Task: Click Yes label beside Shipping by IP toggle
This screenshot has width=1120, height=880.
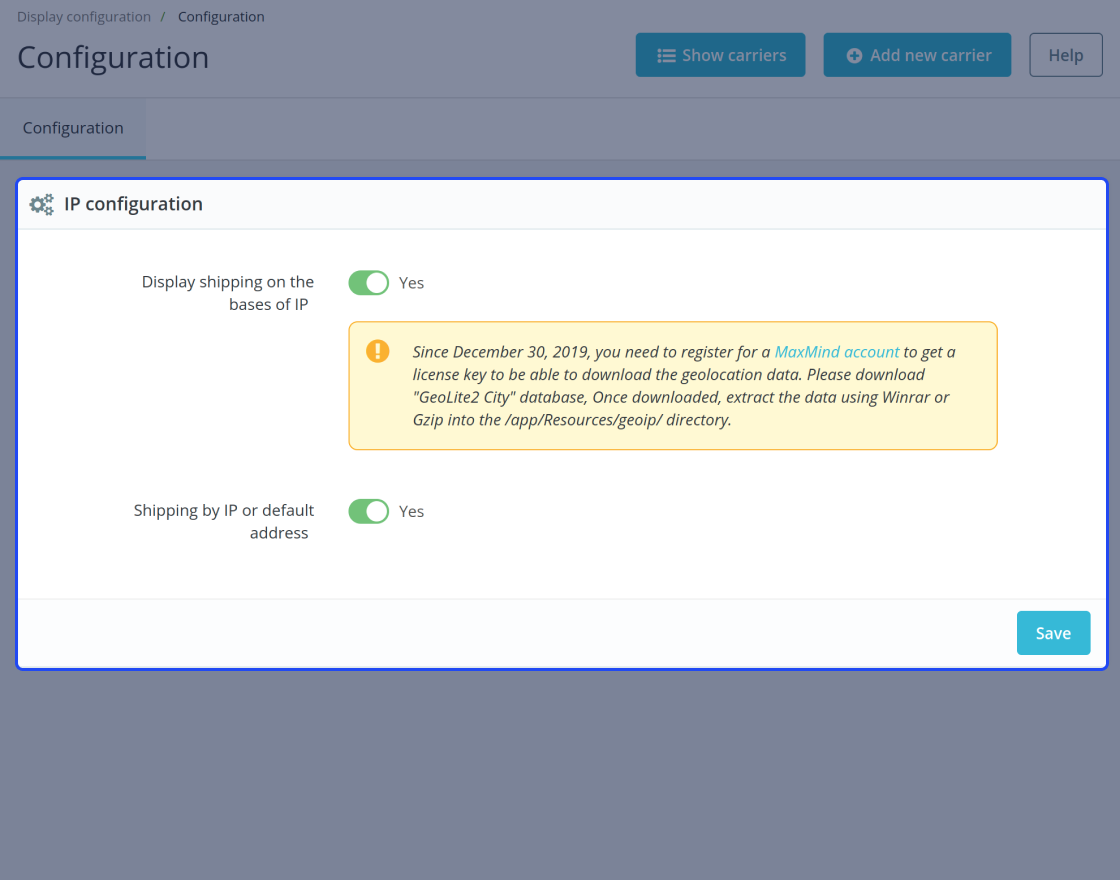Action: coord(411,511)
